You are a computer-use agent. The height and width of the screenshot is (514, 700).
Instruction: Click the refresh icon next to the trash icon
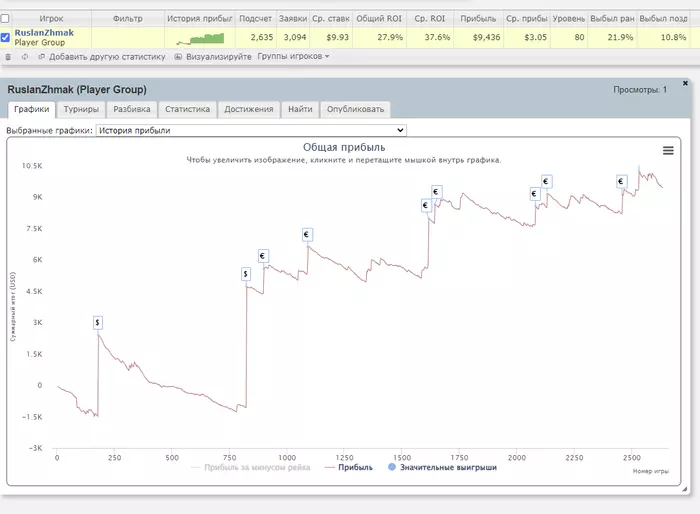point(25,57)
